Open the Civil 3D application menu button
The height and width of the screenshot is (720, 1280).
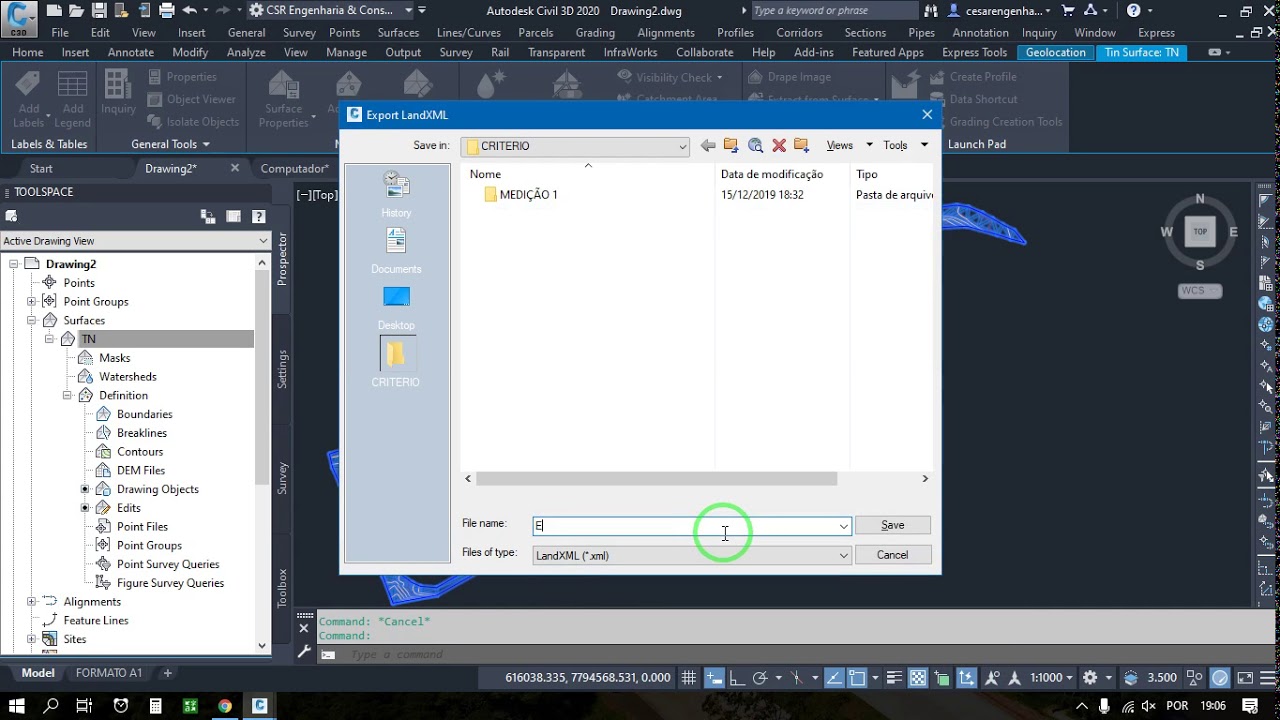(x=19, y=17)
